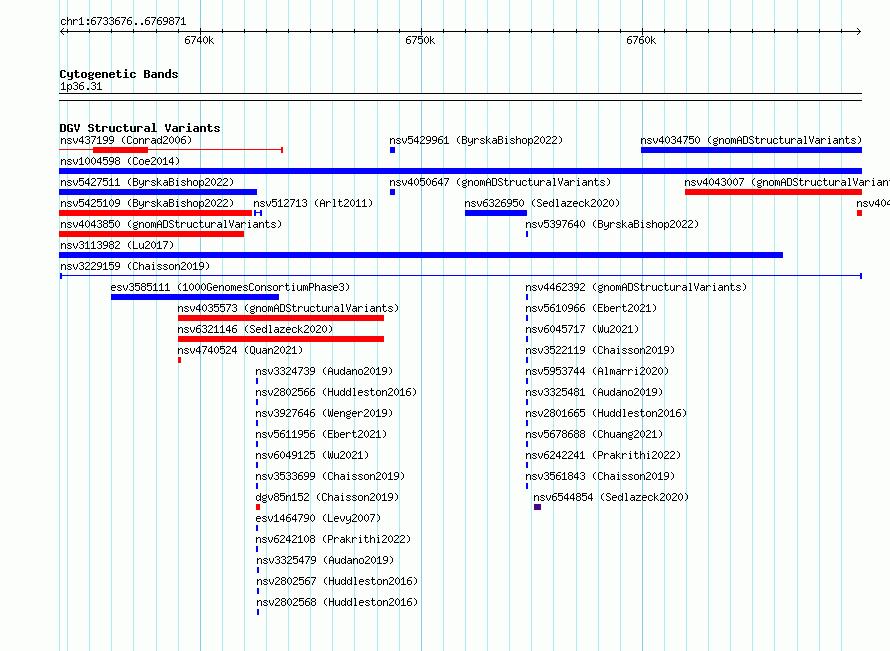Click the nsv3113982 (Lu2017) long blue bar
Image resolution: width=890 pixels, height=651 pixels.
pos(421,255)
